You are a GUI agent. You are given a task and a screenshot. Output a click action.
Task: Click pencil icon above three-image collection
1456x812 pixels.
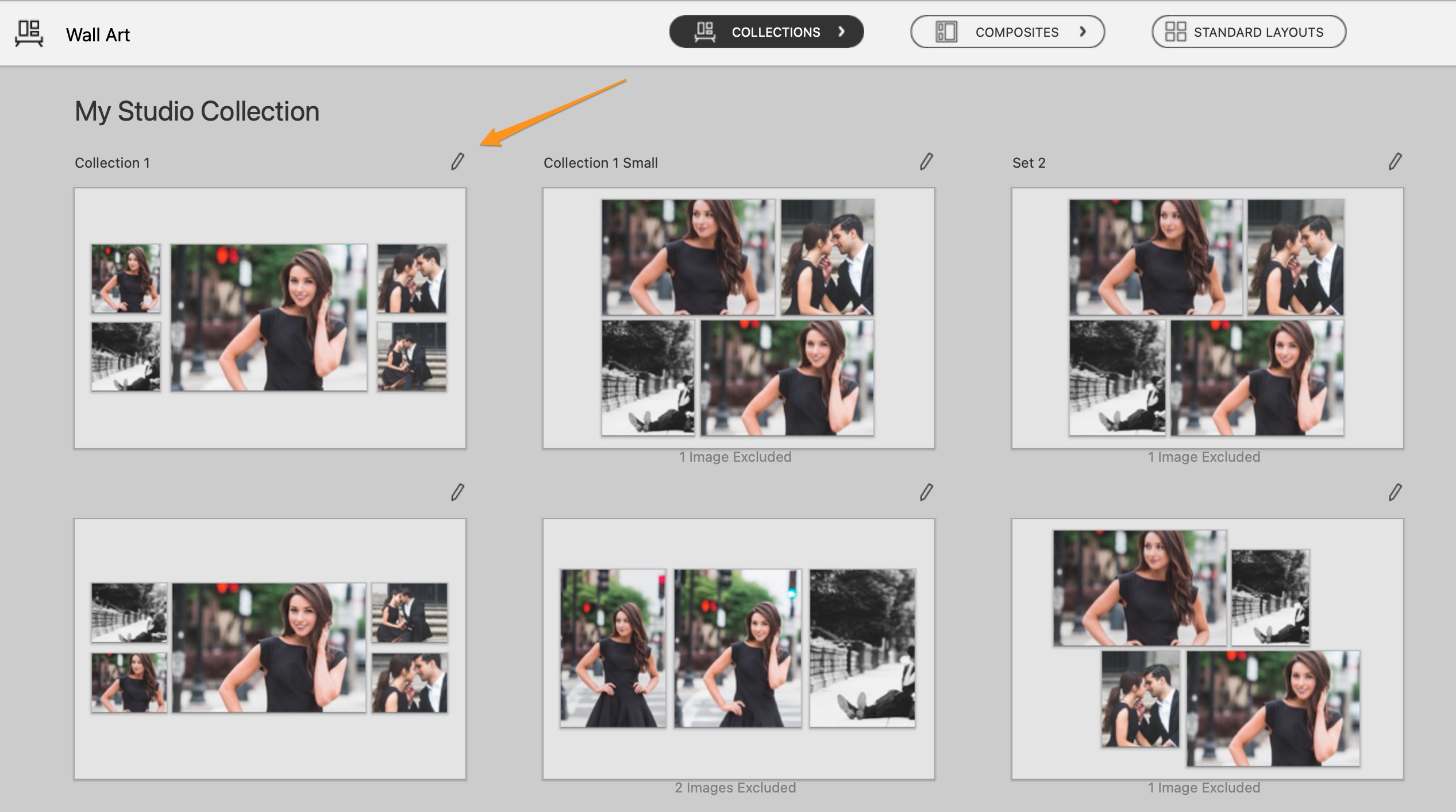pos(926,493)
